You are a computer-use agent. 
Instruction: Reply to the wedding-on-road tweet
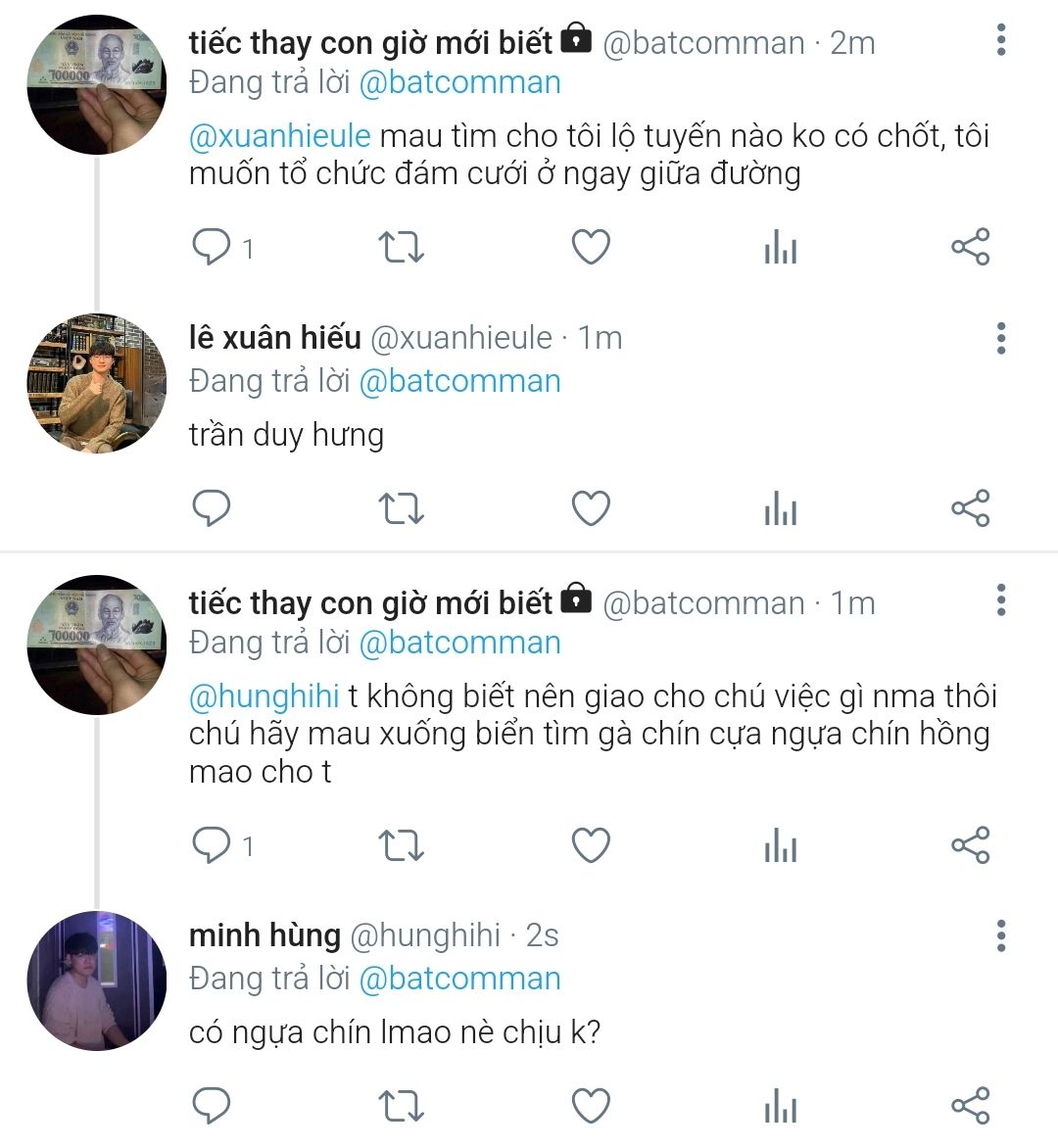211,247
